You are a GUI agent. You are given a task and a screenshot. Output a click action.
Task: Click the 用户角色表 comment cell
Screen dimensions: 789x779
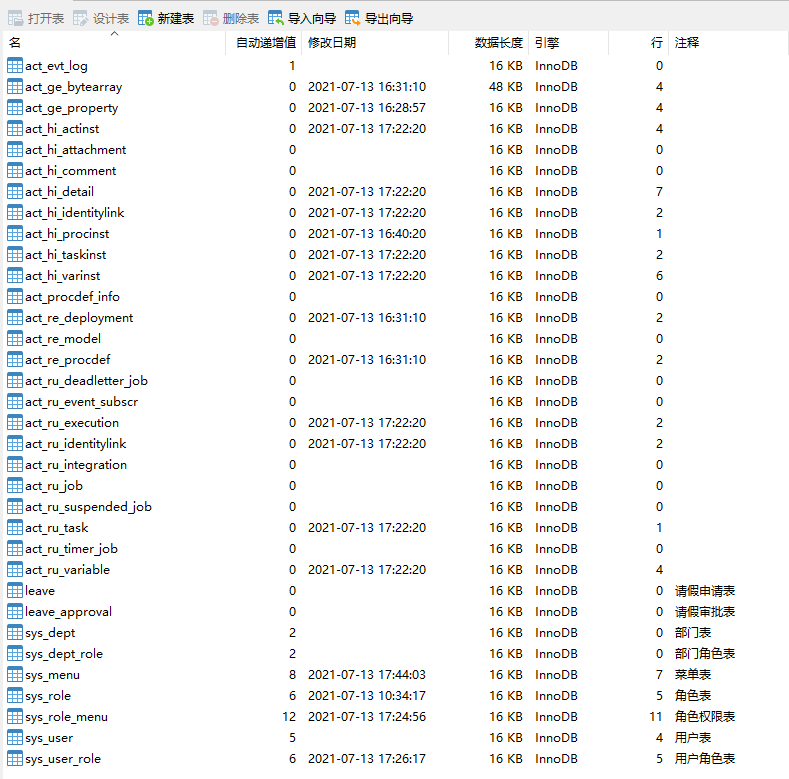705,759
